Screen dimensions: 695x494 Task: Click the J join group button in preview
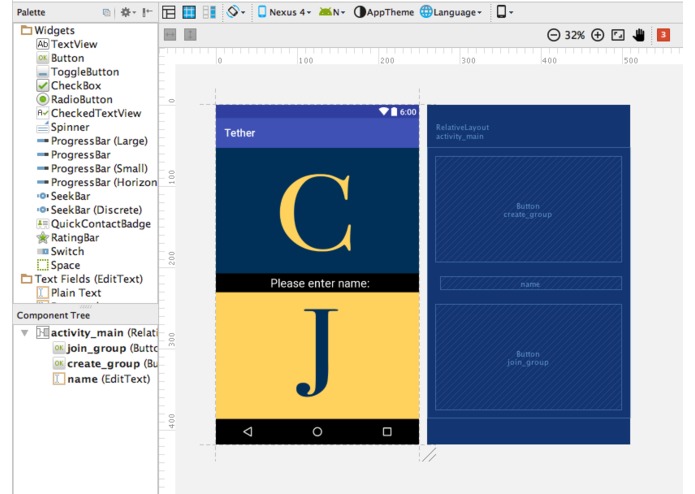coord(317,356)
